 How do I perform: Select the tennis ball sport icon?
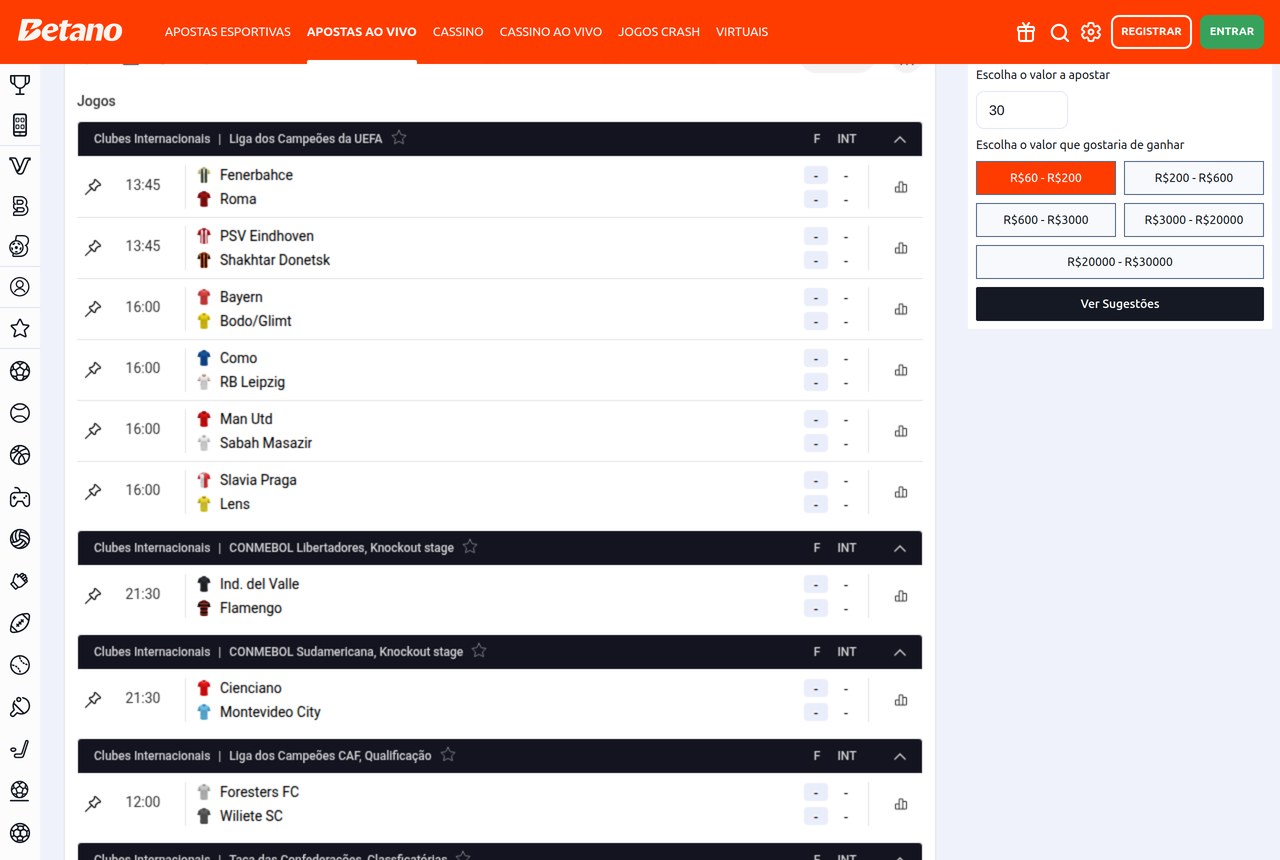click(20, 413)
